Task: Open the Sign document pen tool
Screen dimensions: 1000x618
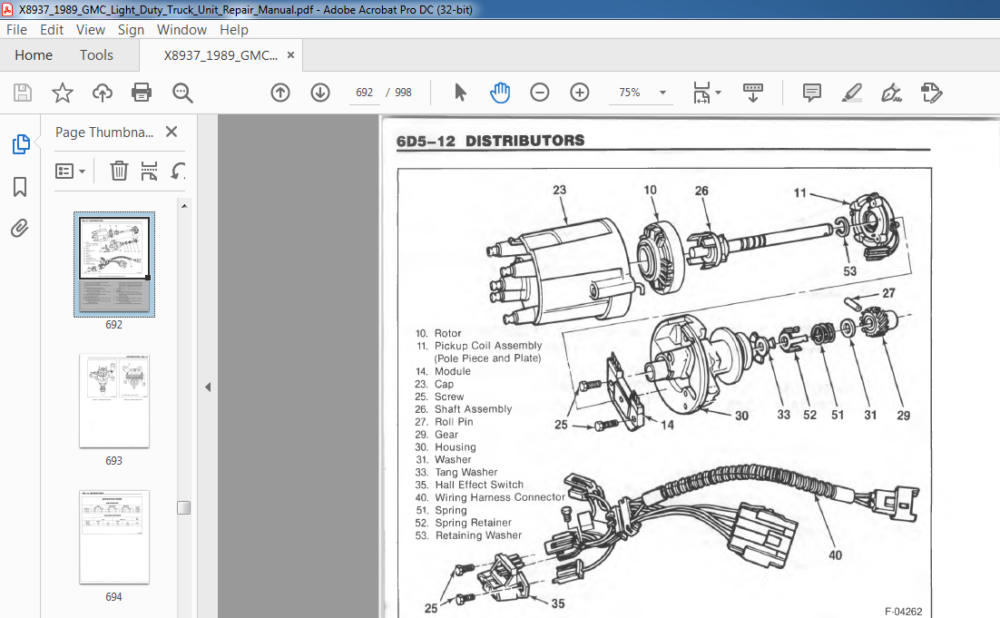Action: pyautogui.click(x=892, y=92)
